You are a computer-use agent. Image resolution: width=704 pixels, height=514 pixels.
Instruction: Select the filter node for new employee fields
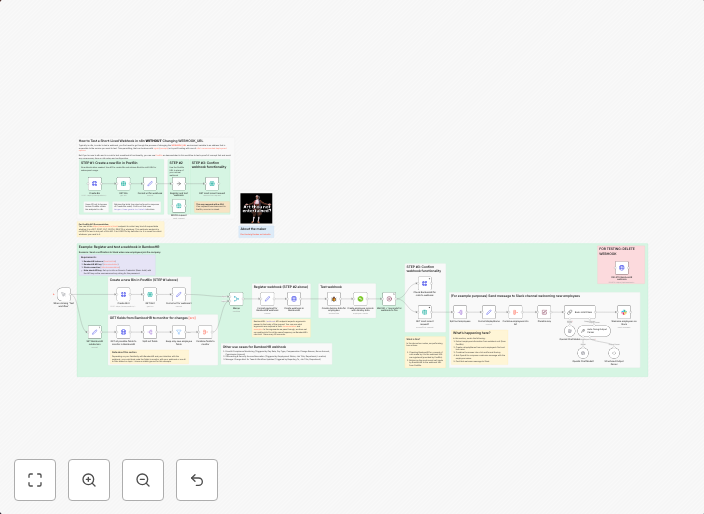[x=179, y=331]
